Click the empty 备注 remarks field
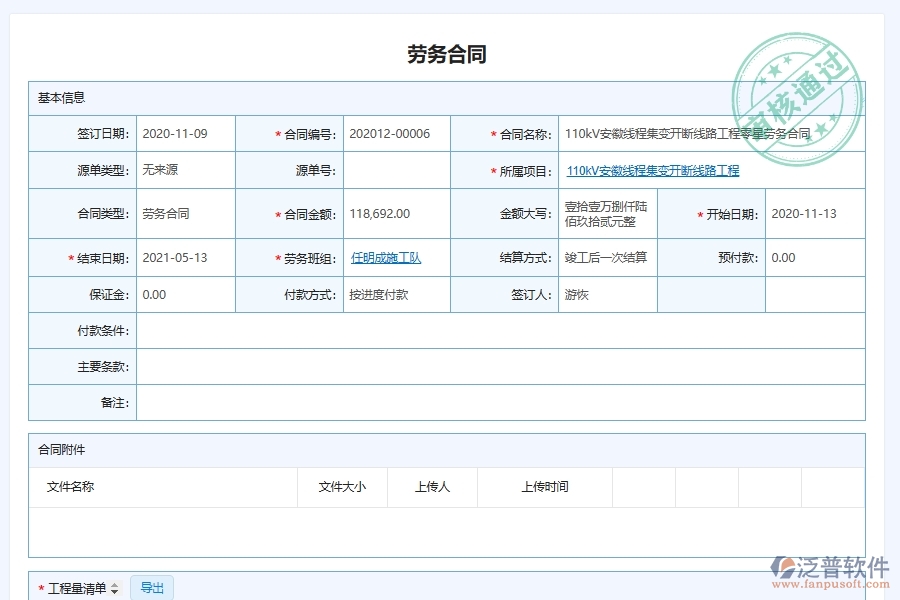900x600 pixels. pyautogui.click(x=500, y=402)
